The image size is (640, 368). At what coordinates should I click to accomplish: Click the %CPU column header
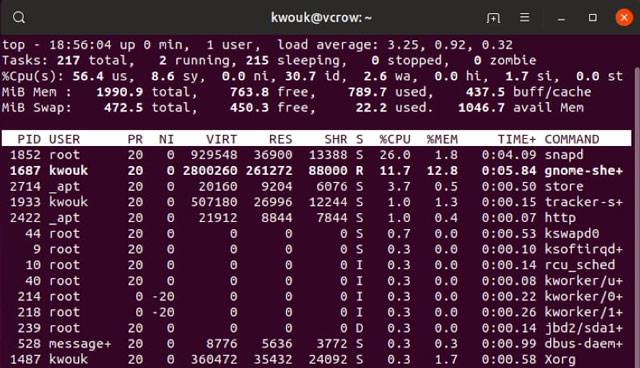(x=395, y=139)
